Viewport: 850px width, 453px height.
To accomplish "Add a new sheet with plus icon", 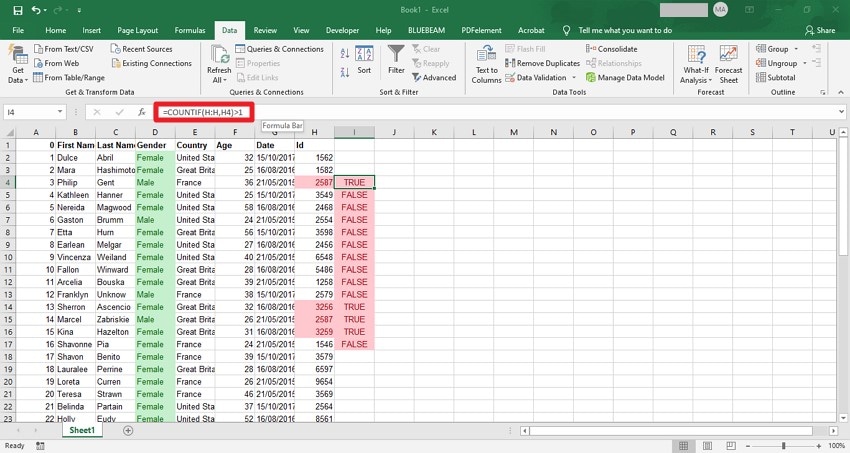I will (x=128, y=430).
